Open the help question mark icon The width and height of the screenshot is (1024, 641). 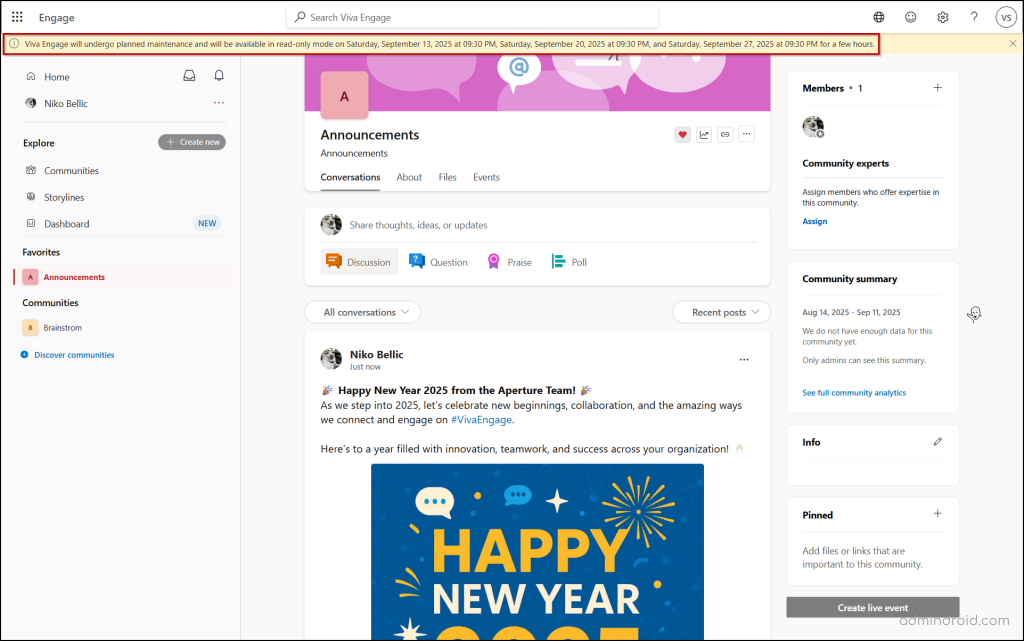[974, 17]
